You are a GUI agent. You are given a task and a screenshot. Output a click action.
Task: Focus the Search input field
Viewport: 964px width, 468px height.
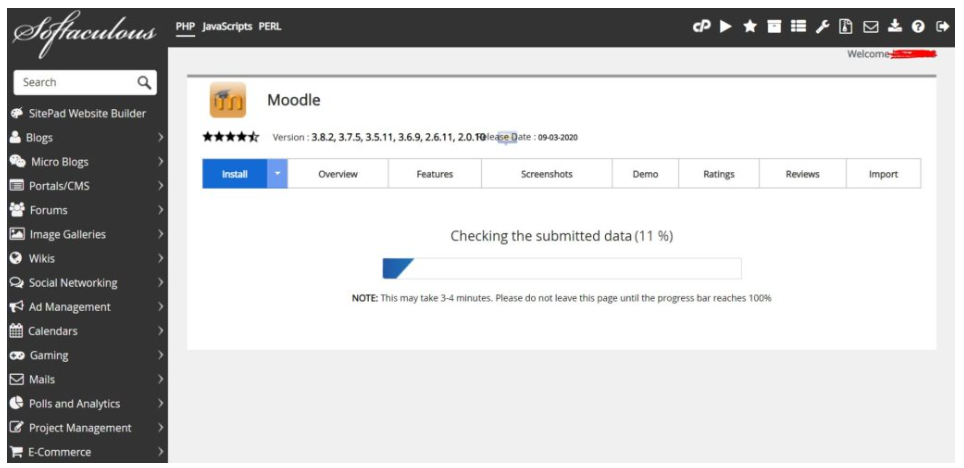pyautogui.click(x=85, y=82)
